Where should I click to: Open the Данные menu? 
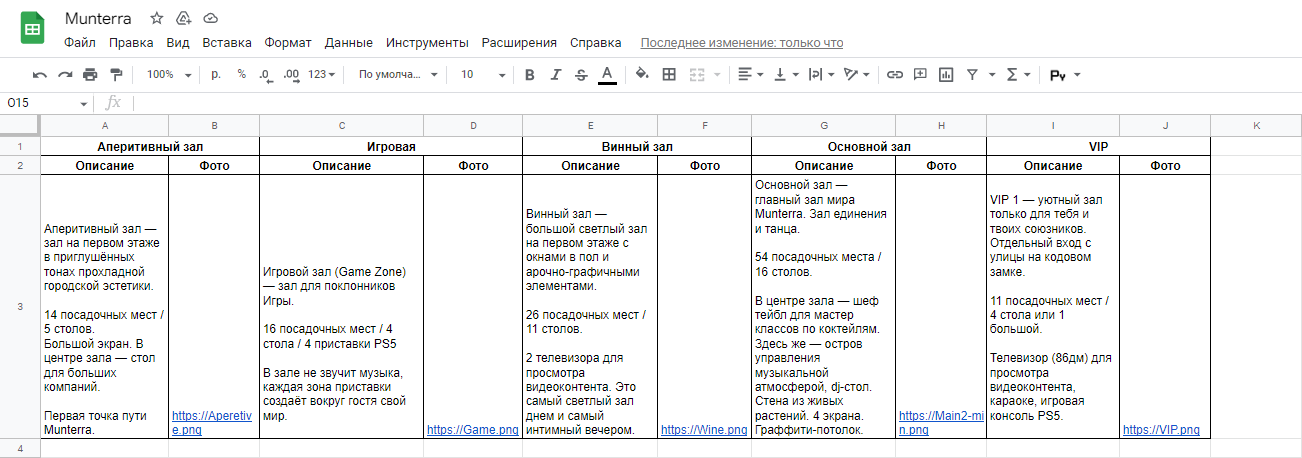[349, 43]
